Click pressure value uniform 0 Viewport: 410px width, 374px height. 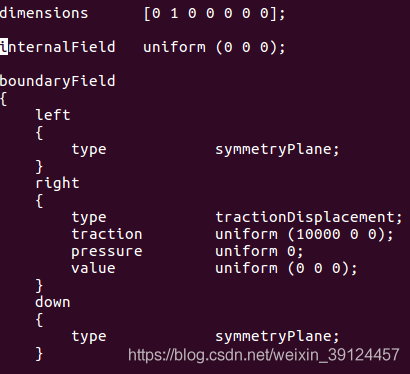pyautogui.click(x=259, y=251)
